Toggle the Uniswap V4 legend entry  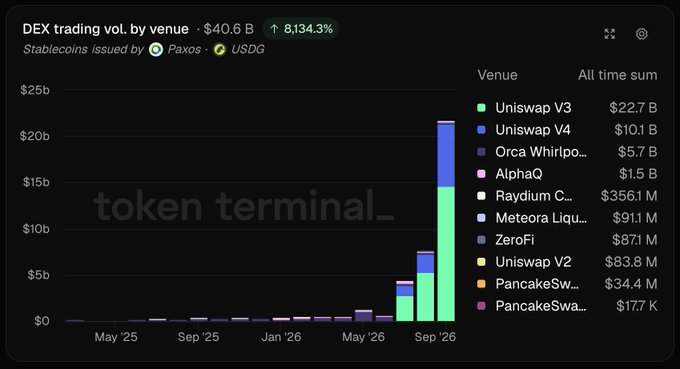567,130
